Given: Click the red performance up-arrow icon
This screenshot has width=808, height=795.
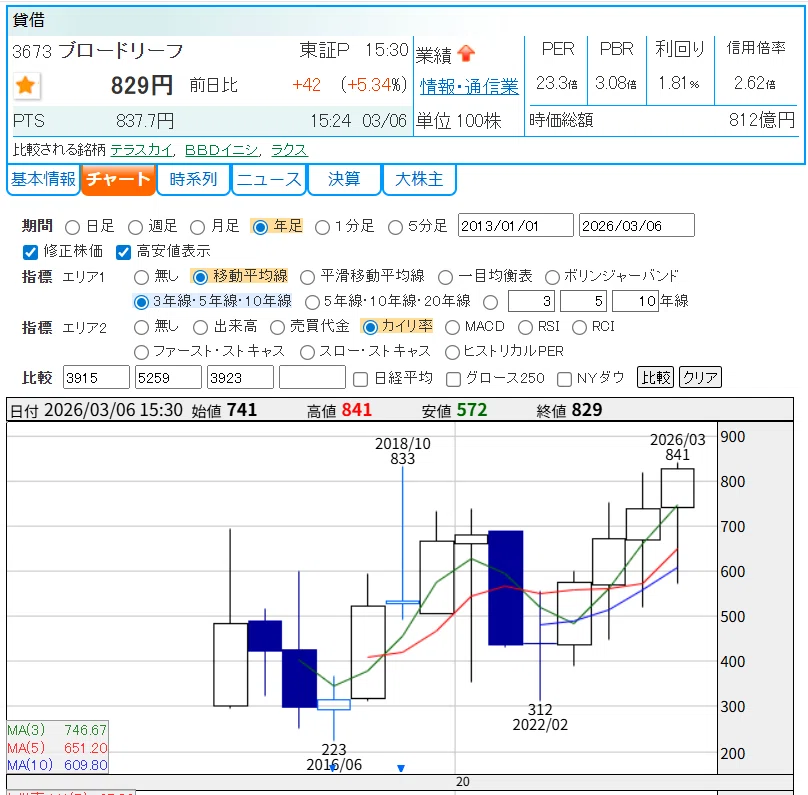Looking at the screenshot, I should tap(466, 54).
